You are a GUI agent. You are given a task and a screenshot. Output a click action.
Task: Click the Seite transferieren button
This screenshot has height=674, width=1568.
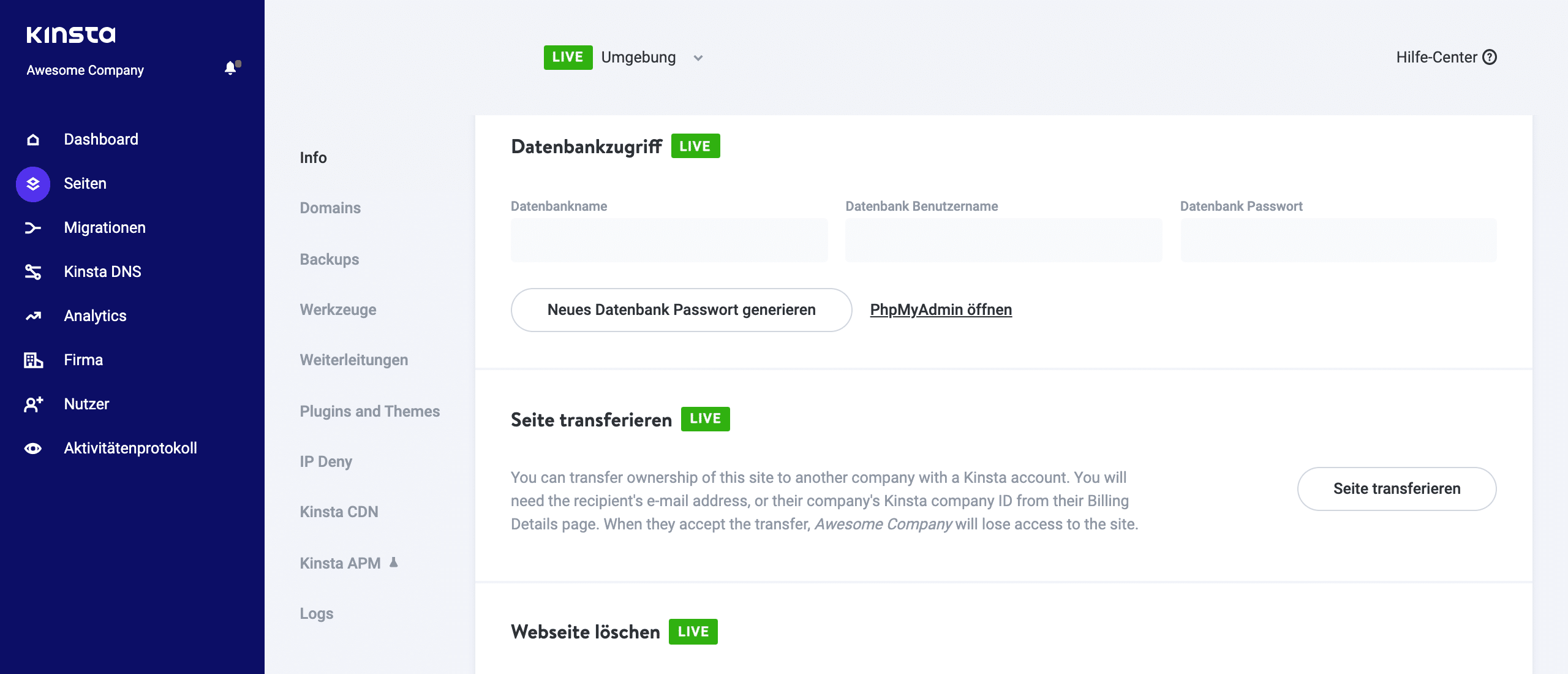click(x=1396, y=488)
